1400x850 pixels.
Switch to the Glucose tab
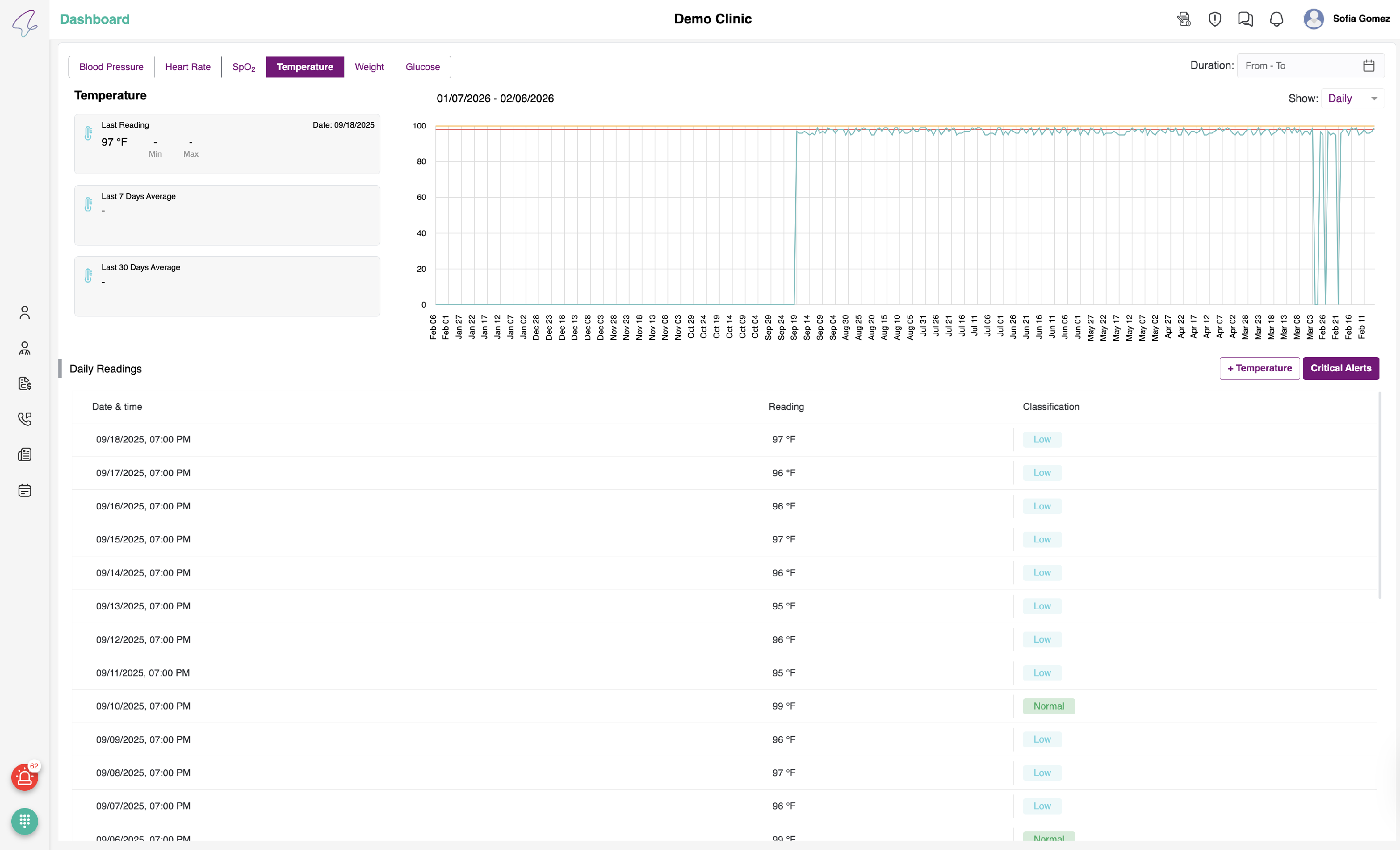(422, 67)
